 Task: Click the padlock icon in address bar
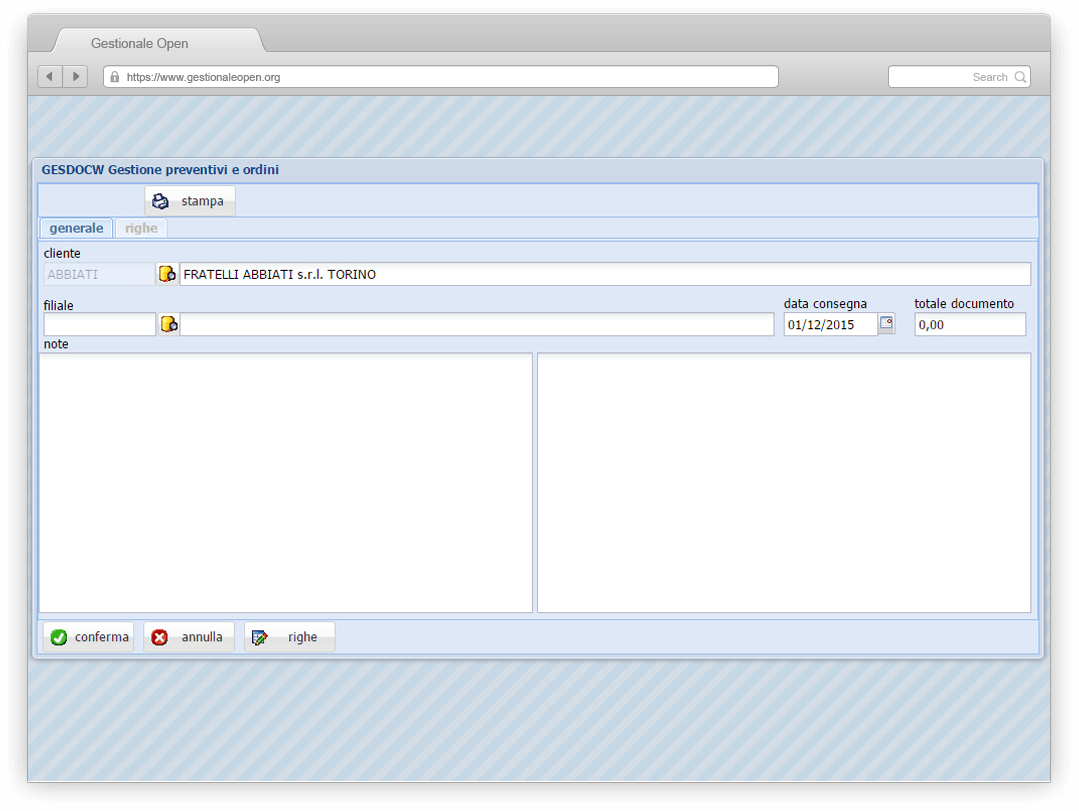(115, 77)
